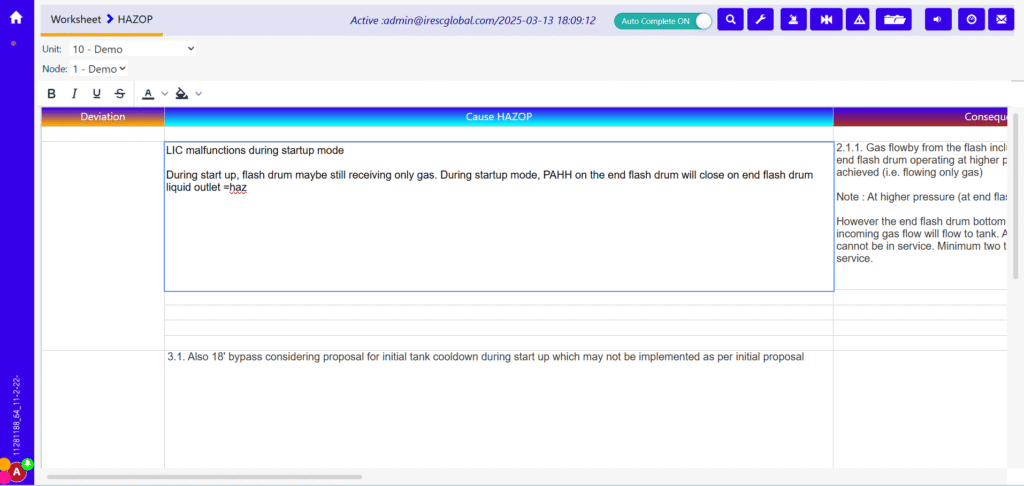This screenshot has height=486, width=1024.
Task: Open the search magnifier tool
Action: pyautogui.click(x=731, y=20)
